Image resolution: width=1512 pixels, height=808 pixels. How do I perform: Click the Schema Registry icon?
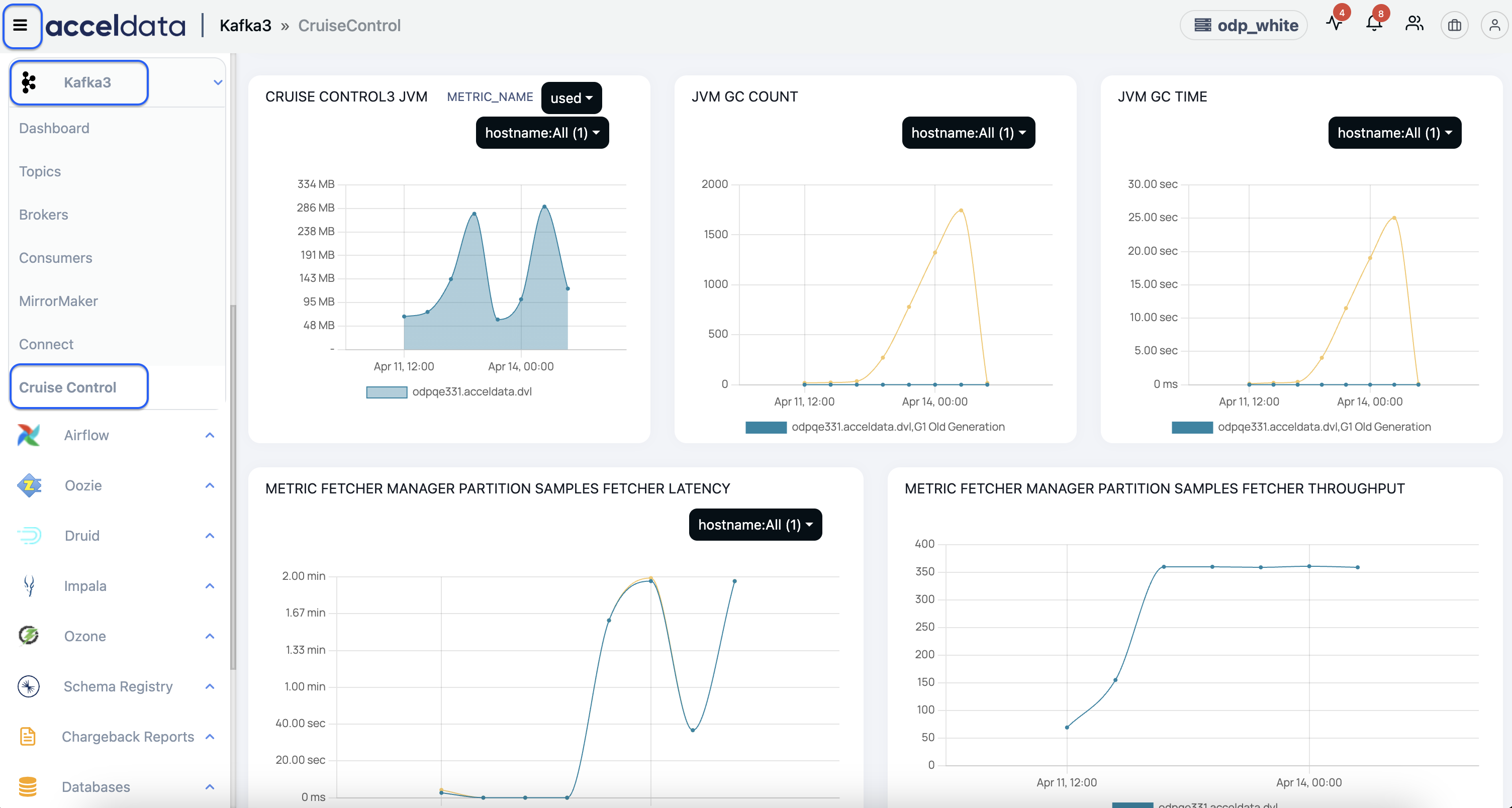coord(28,686)
